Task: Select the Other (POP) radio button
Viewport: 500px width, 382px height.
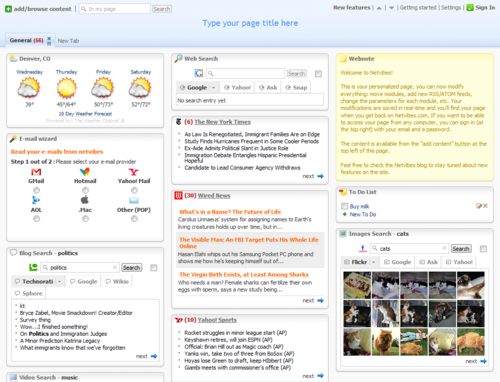Action: pos(134,219)
